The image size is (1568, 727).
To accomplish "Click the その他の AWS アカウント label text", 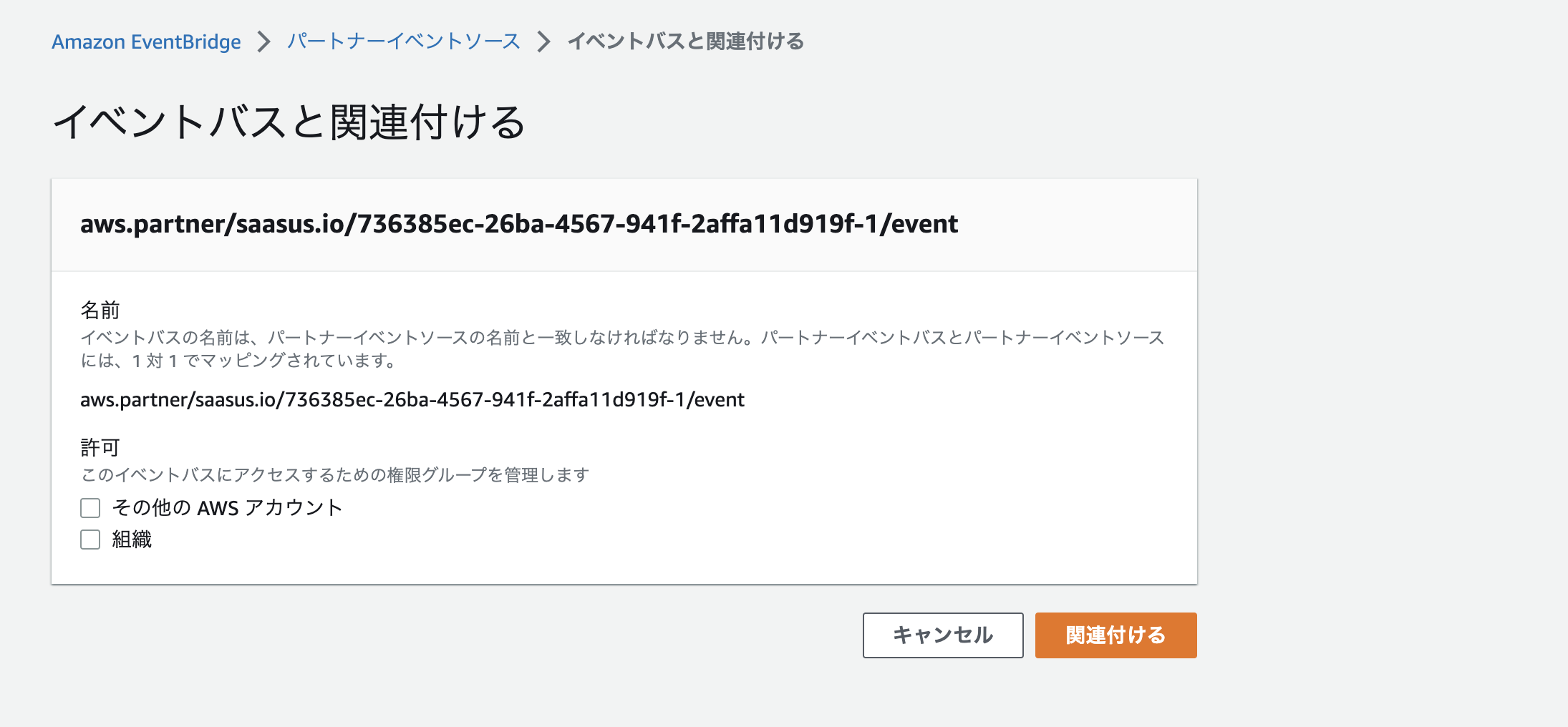I will (228, 508).
